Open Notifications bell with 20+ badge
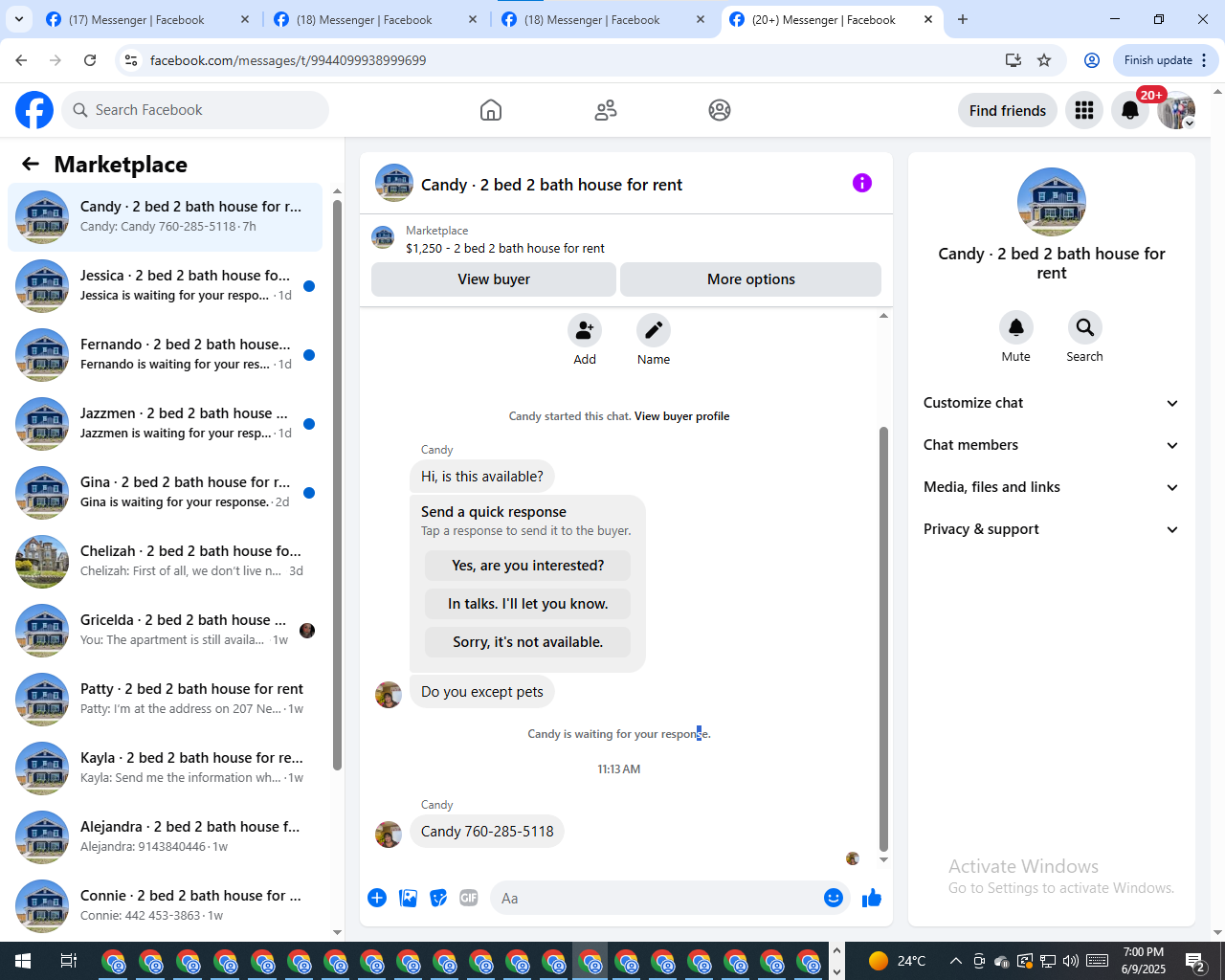The image size is (1225, 980). [x=1130, y=110]
